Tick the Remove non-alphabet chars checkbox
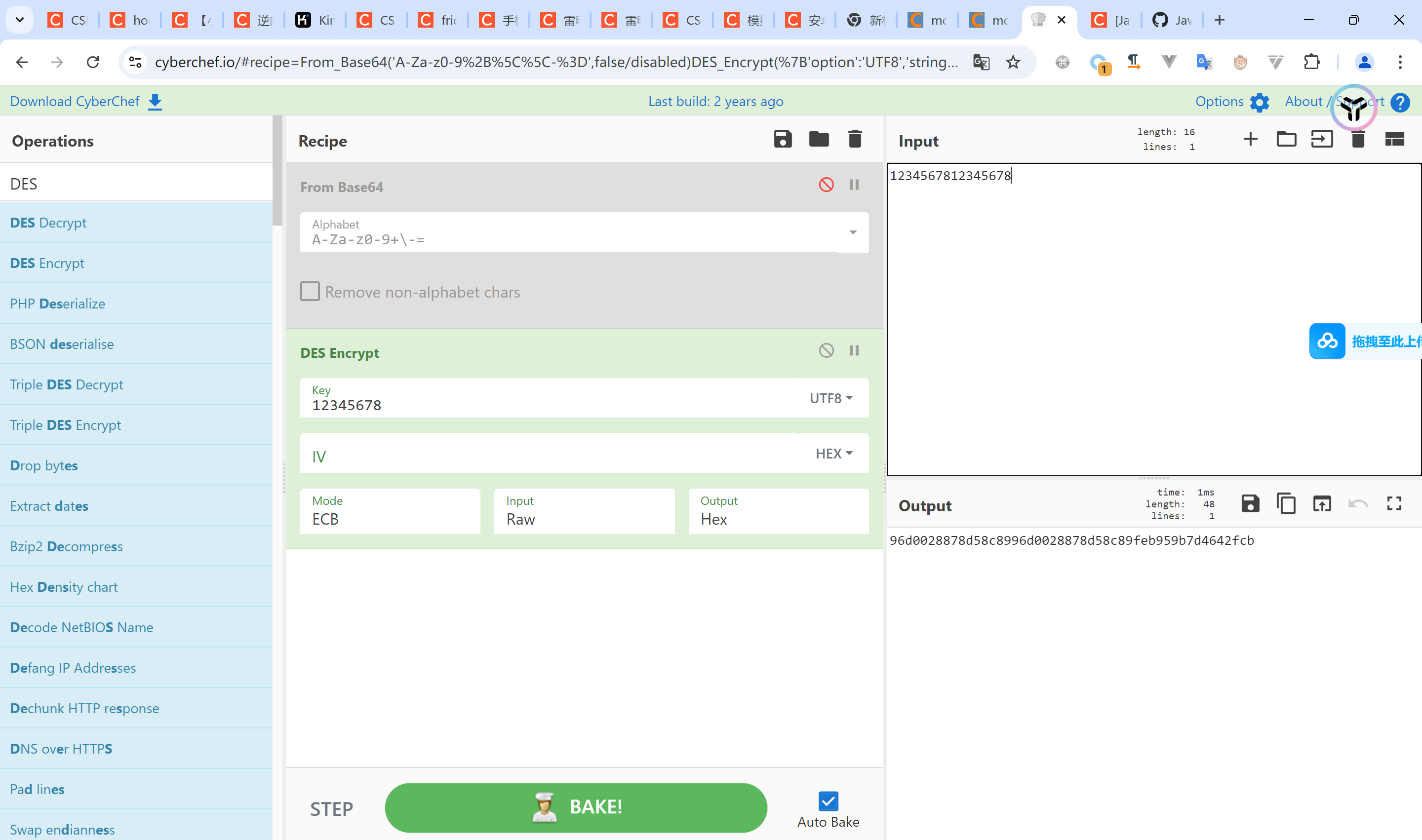Screen dimensions: 1422x840 pos(310,292)
